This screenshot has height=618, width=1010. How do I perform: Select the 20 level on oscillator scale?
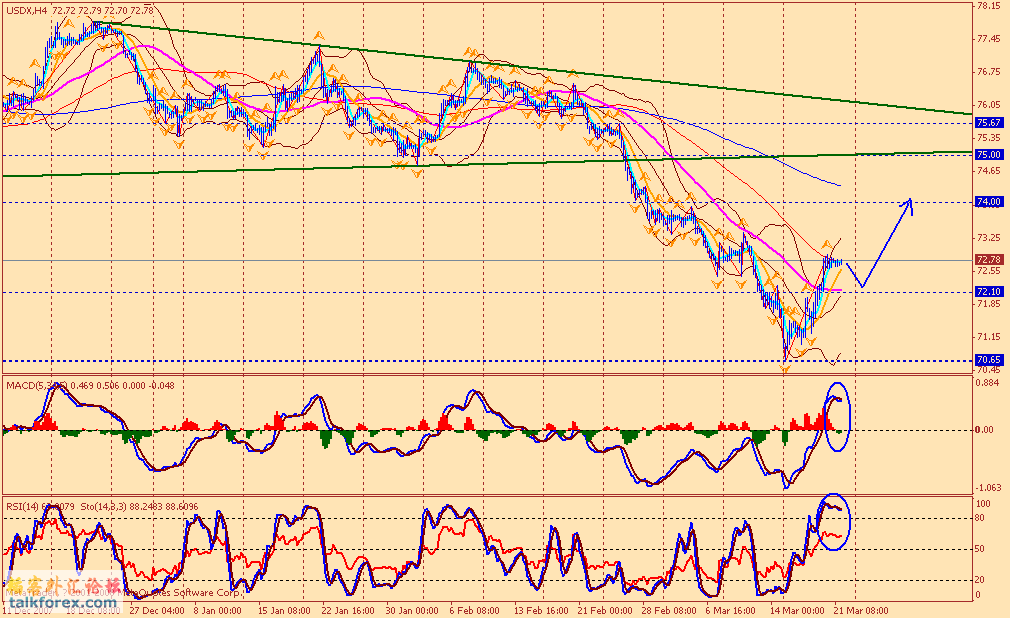[x=980, y=580]
